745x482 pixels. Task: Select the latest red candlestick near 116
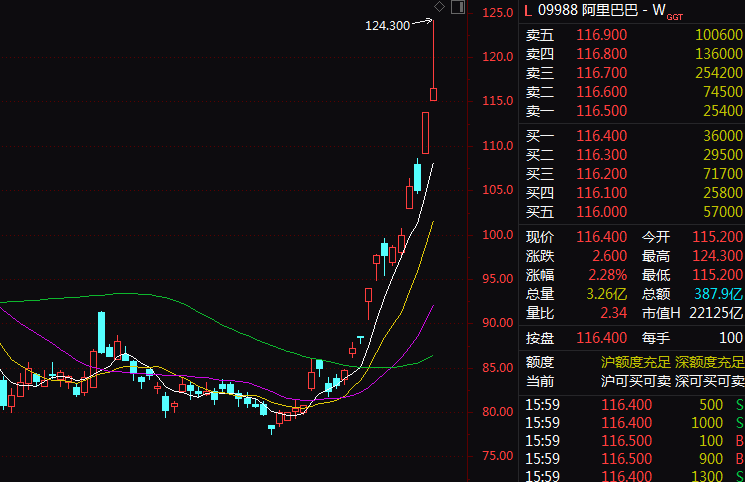[x=434, y=94]
